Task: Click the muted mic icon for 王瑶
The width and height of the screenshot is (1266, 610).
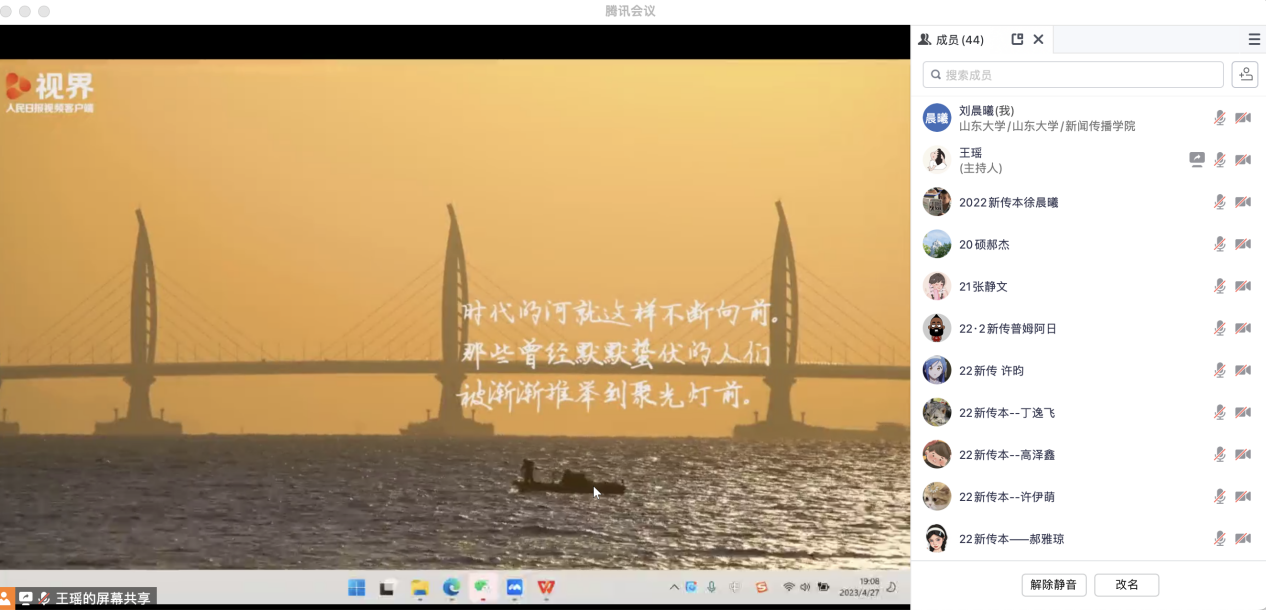Action: [x=1220, y=160]
